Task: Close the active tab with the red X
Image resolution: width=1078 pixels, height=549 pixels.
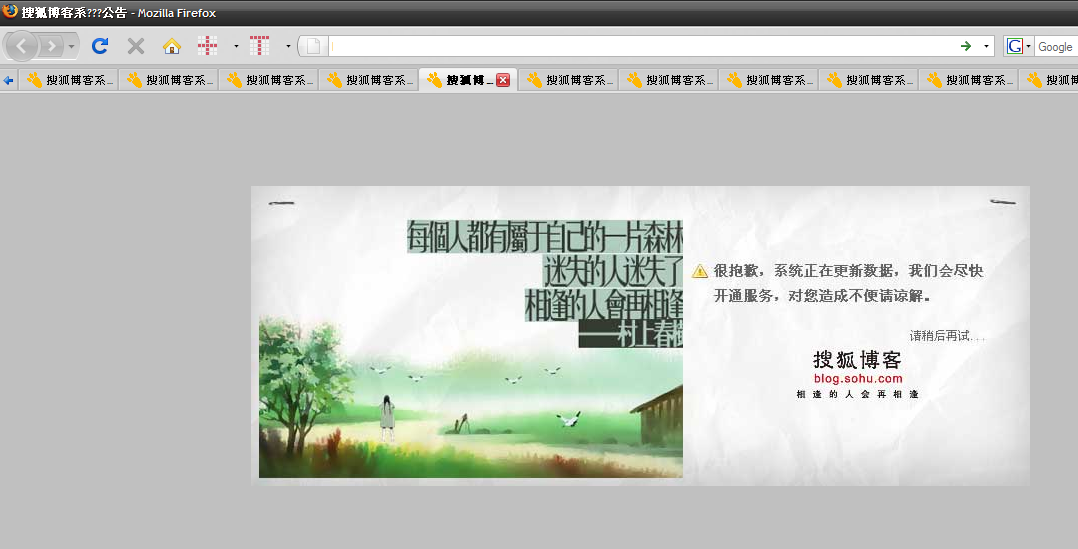Action: (x=503, y=80)
